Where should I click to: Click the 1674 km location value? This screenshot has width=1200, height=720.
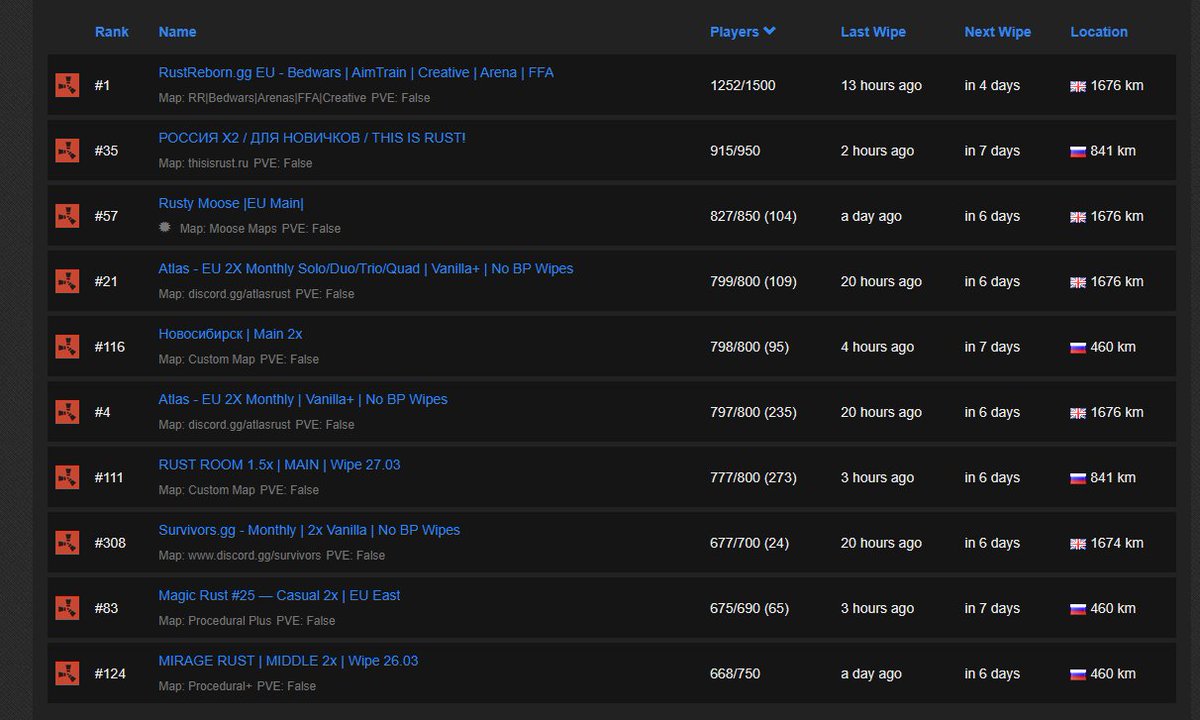(1117, 543)
